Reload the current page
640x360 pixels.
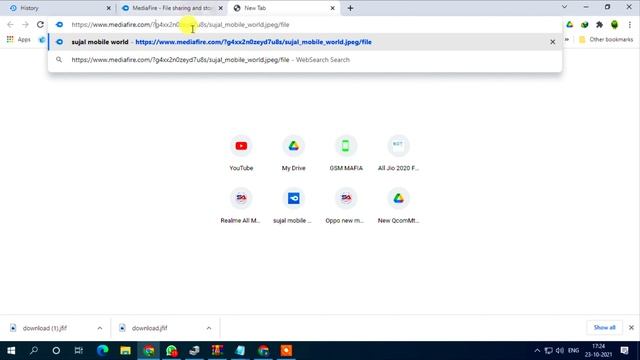(40, 24)
